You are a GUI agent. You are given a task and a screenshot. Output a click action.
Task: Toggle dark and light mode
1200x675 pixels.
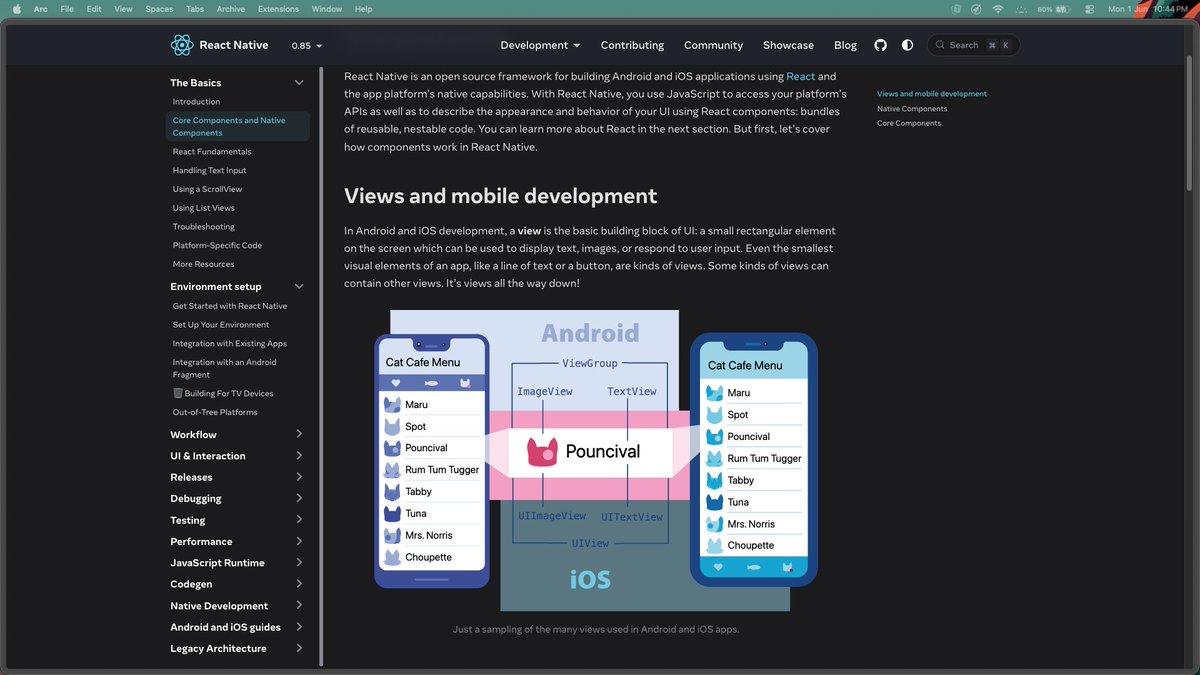tap(907, 45)
